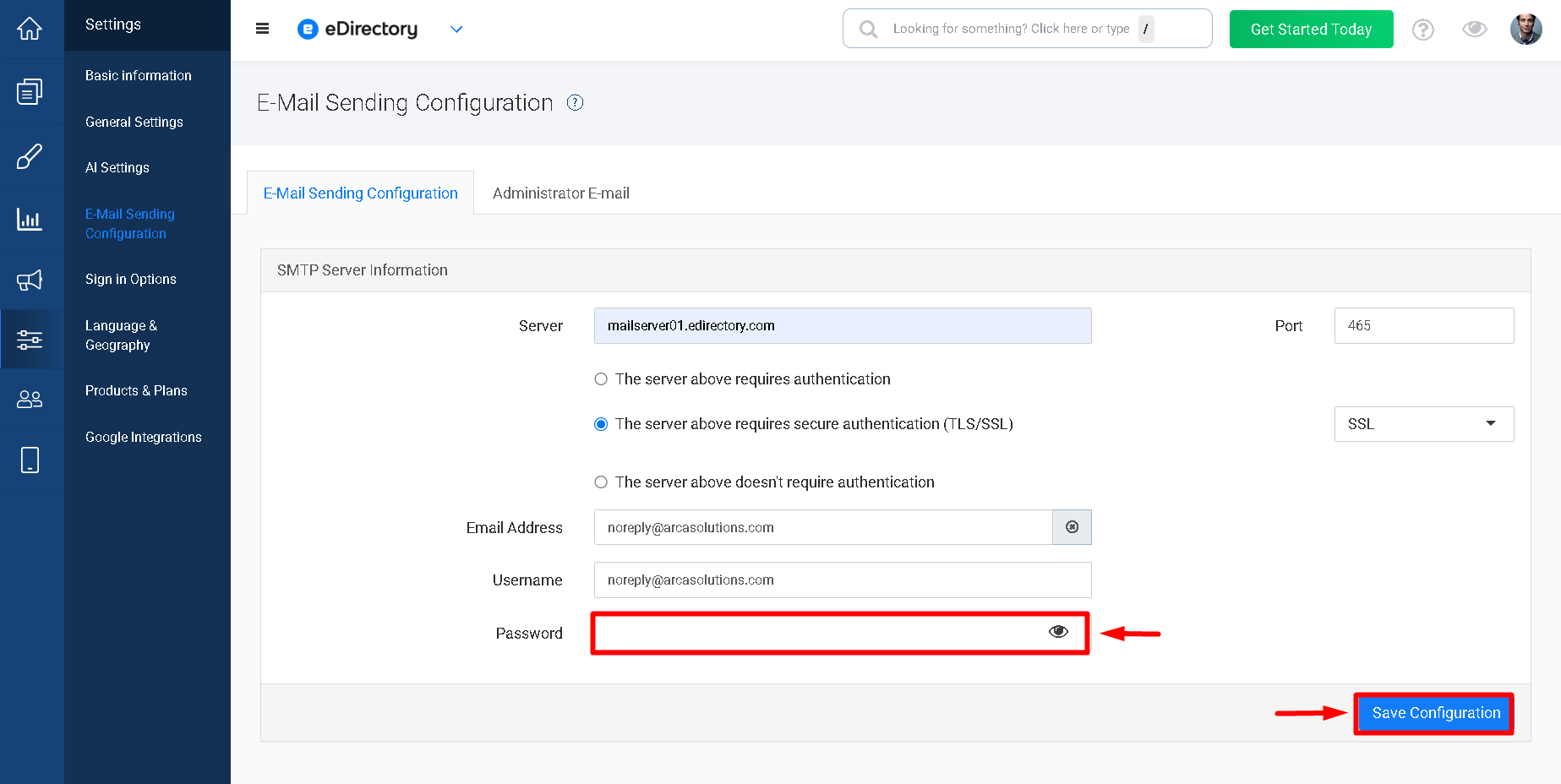Open the Activity chart icon
Screen dimensions: 1561x784
[30, 220]
